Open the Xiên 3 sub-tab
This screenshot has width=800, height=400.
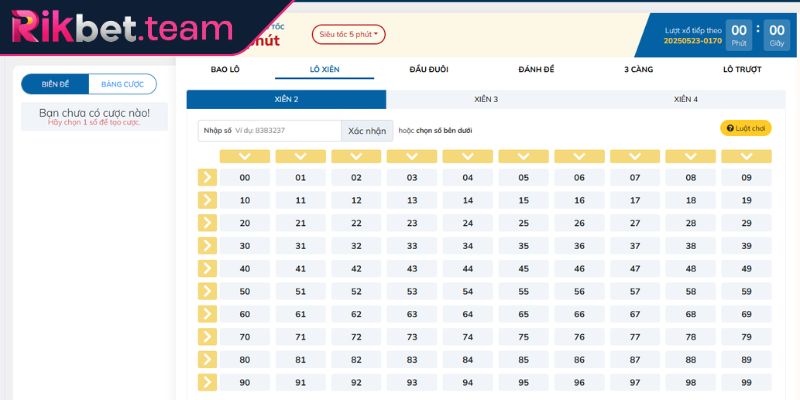coord(486,100)
